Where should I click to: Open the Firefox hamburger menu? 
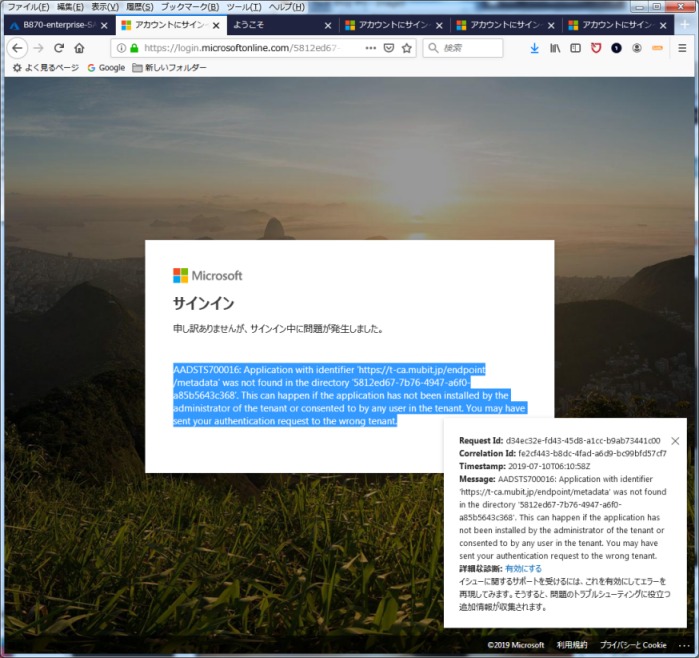click(682, 48)
